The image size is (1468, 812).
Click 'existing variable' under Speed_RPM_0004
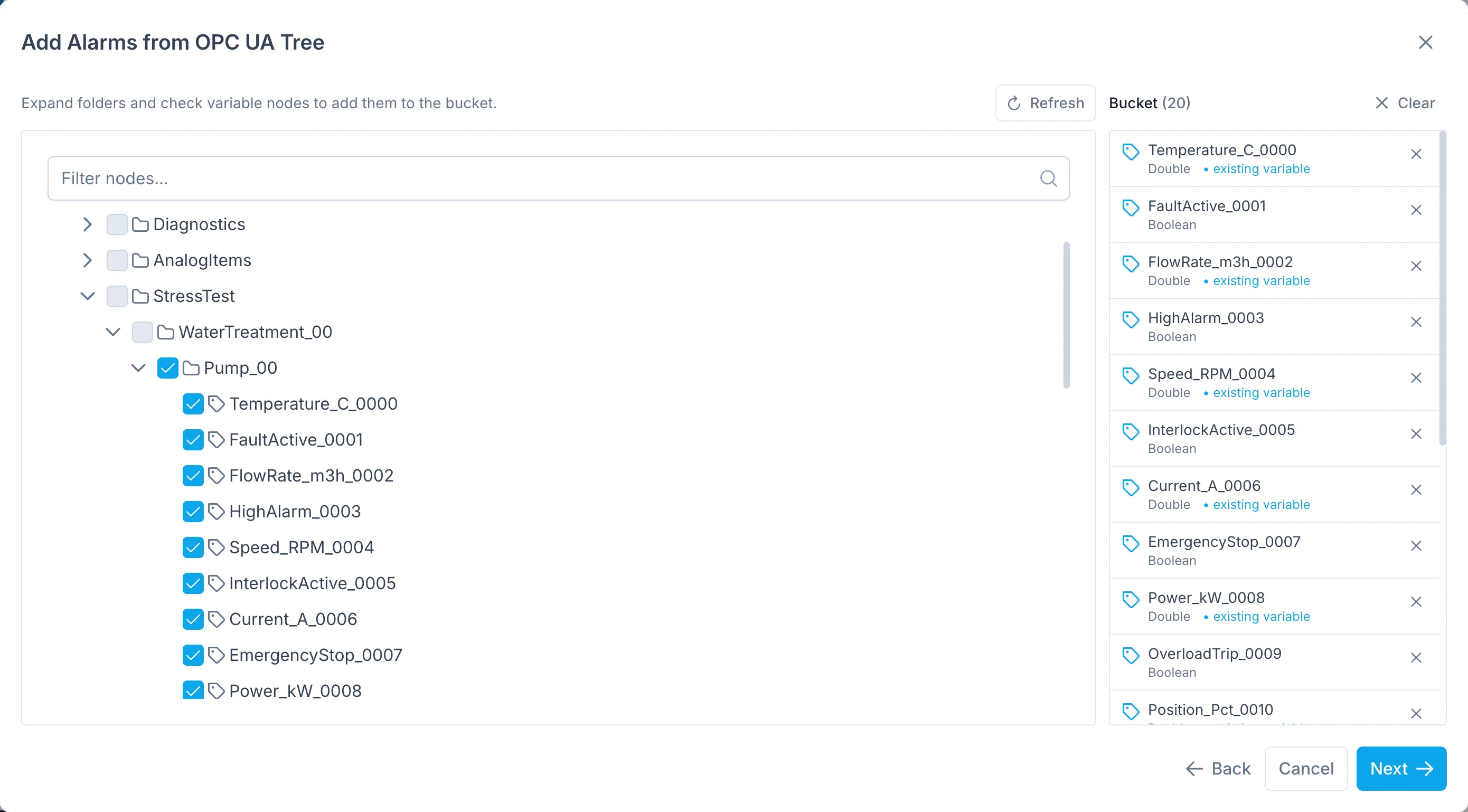coord(1261,393)
